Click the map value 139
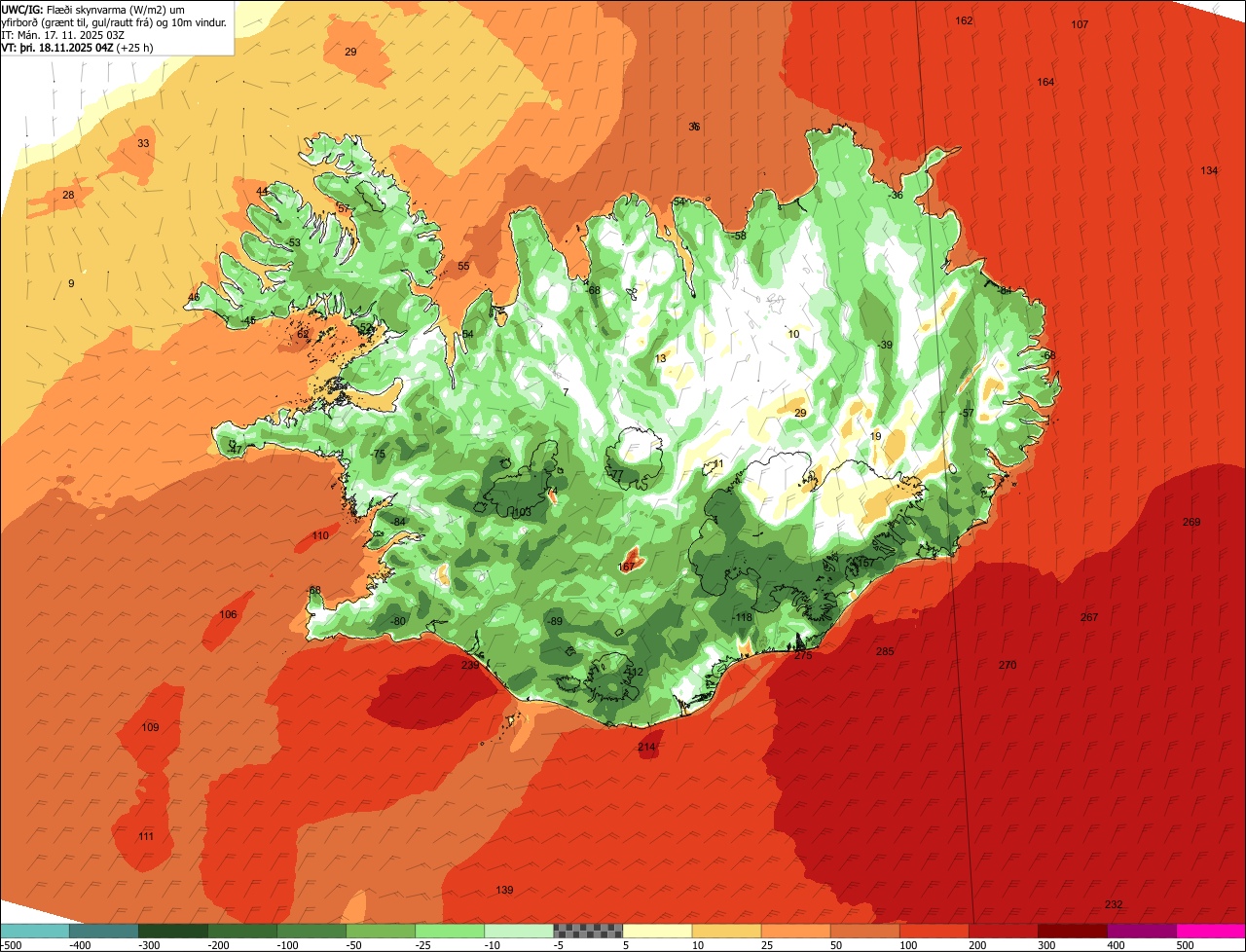The image size is (1246, 952). click(x=504, y=890)
